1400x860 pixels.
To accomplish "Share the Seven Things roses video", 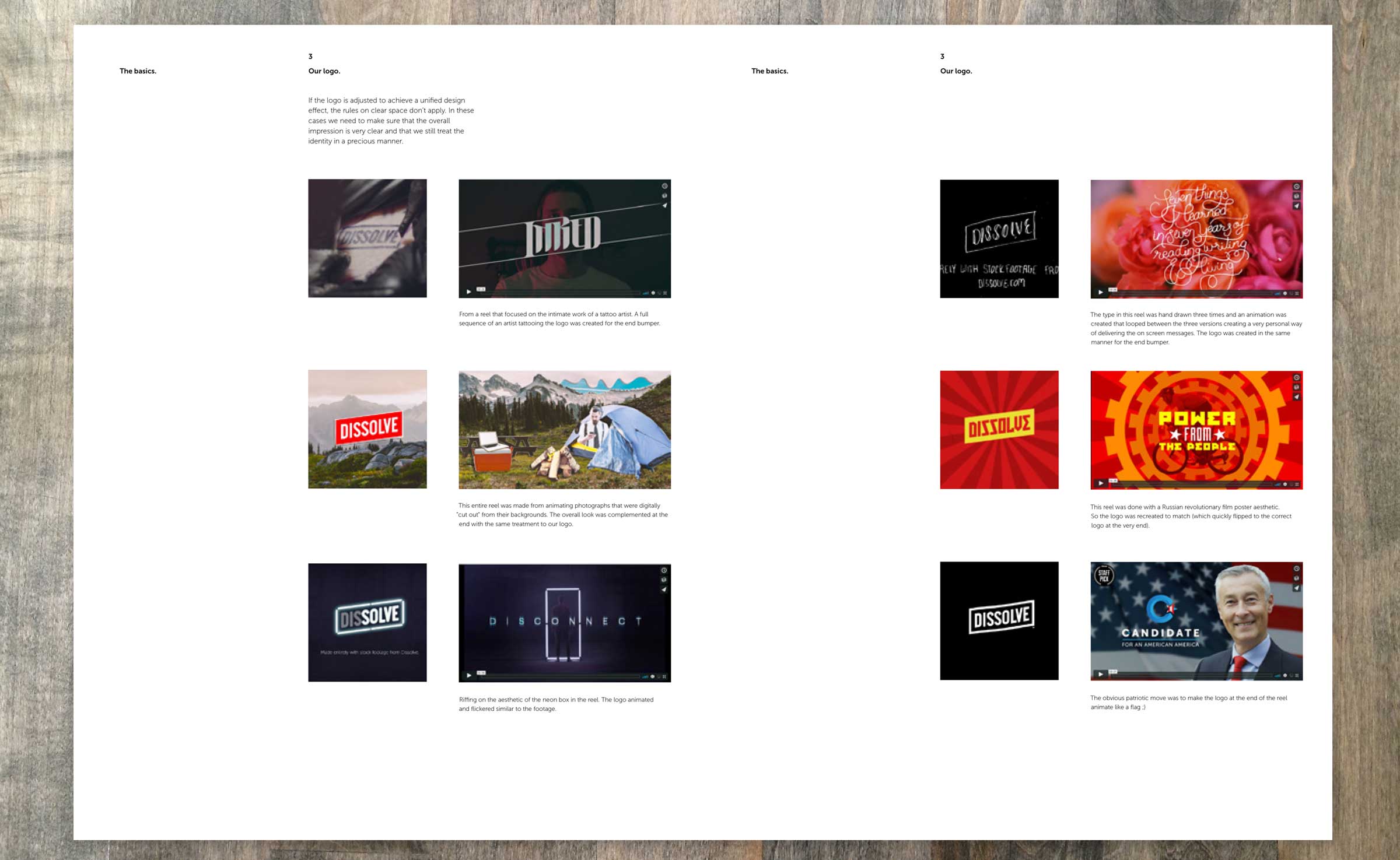I will (1296, 206).
